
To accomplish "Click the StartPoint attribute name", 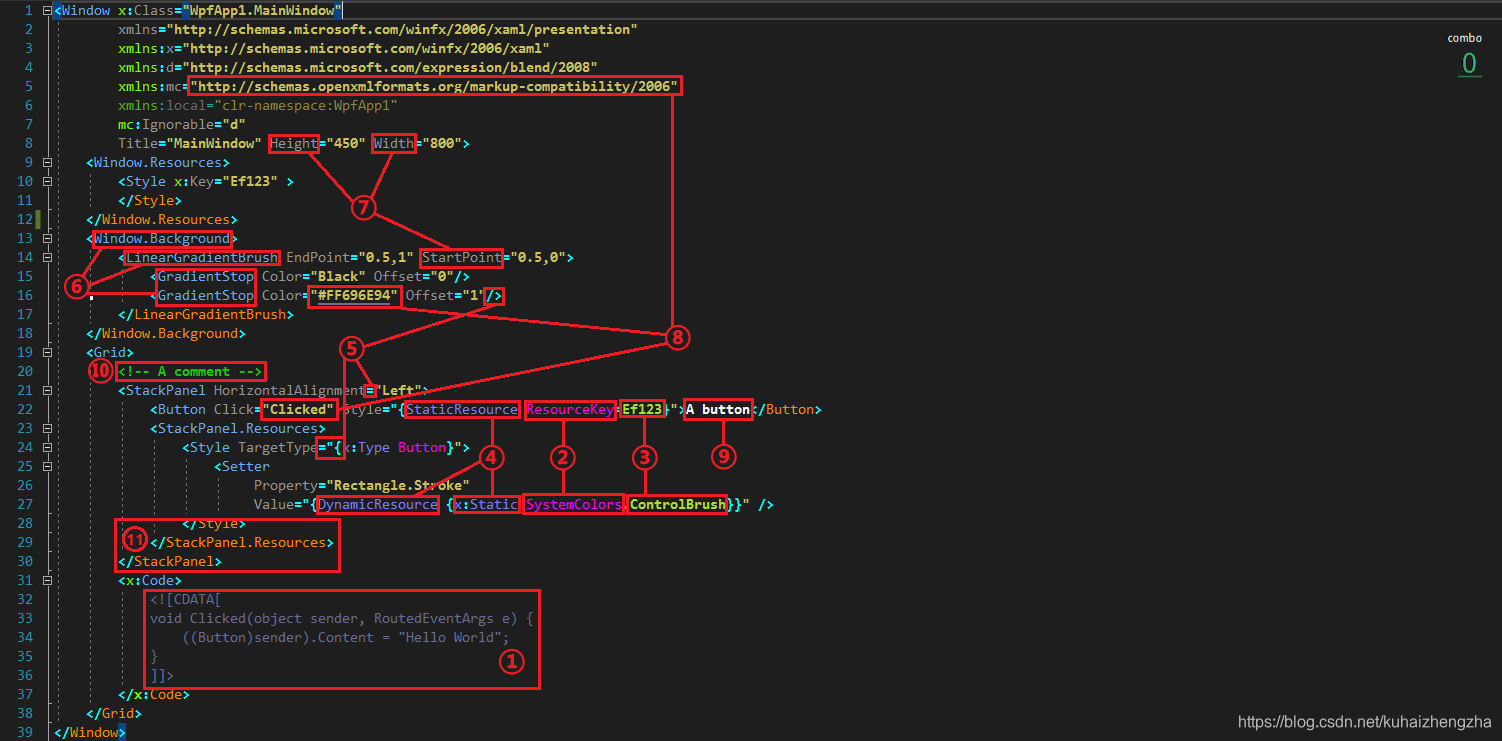I will coord(461,258).
